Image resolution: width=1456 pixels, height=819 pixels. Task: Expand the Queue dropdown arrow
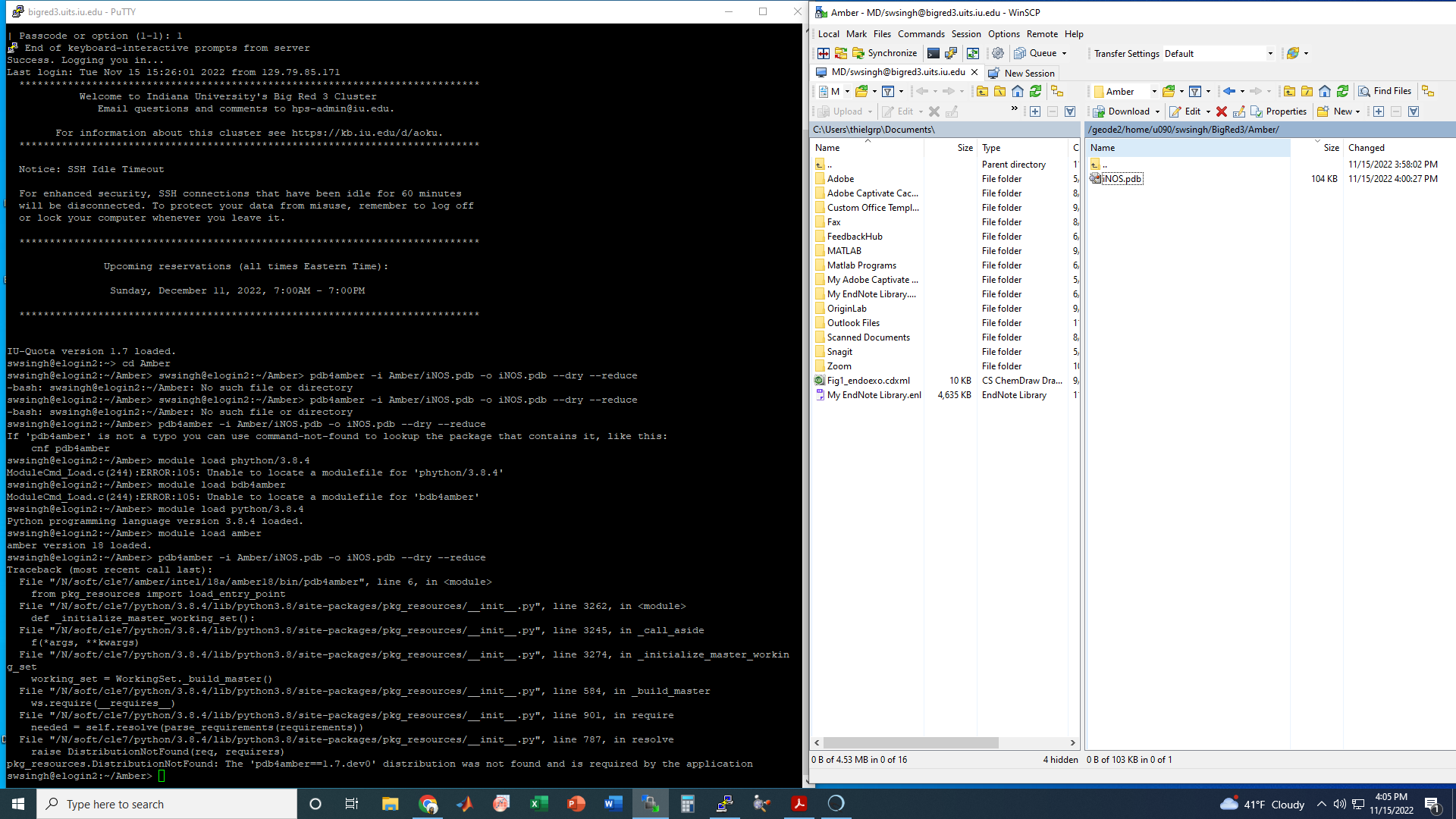pos(1064,53)
